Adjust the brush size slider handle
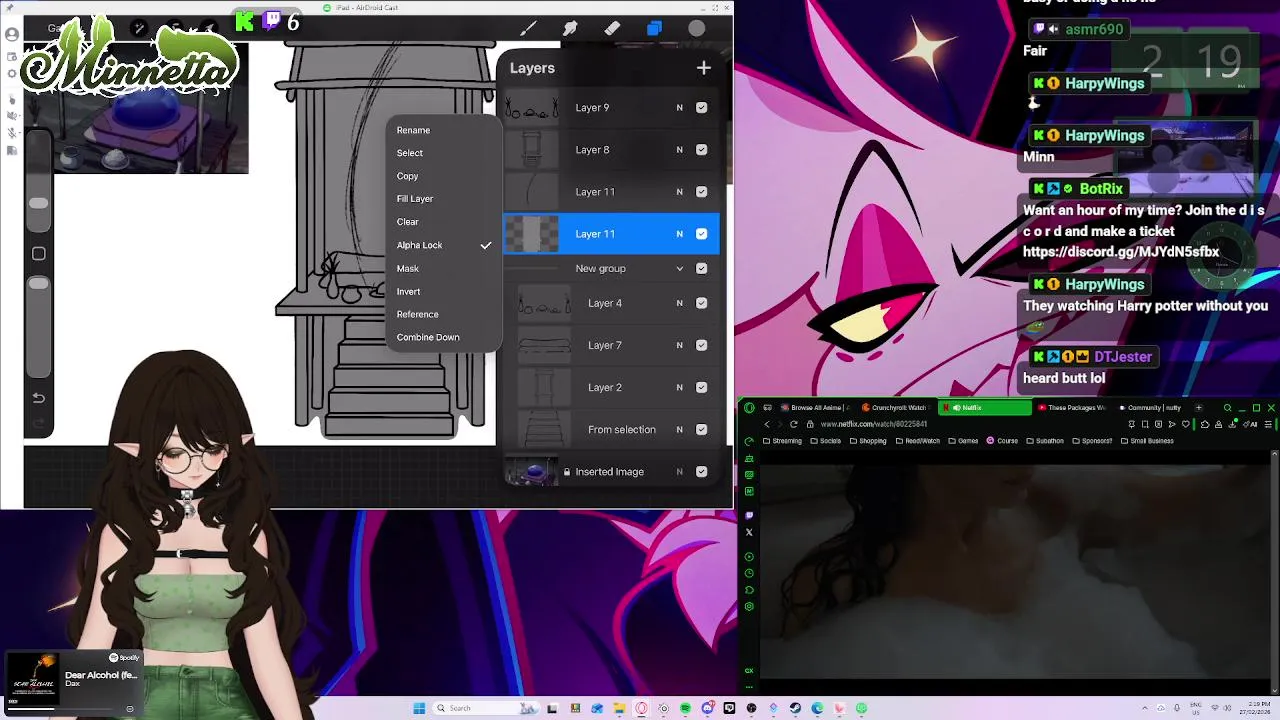This screenshot has height=720, width=1280. 38,203
